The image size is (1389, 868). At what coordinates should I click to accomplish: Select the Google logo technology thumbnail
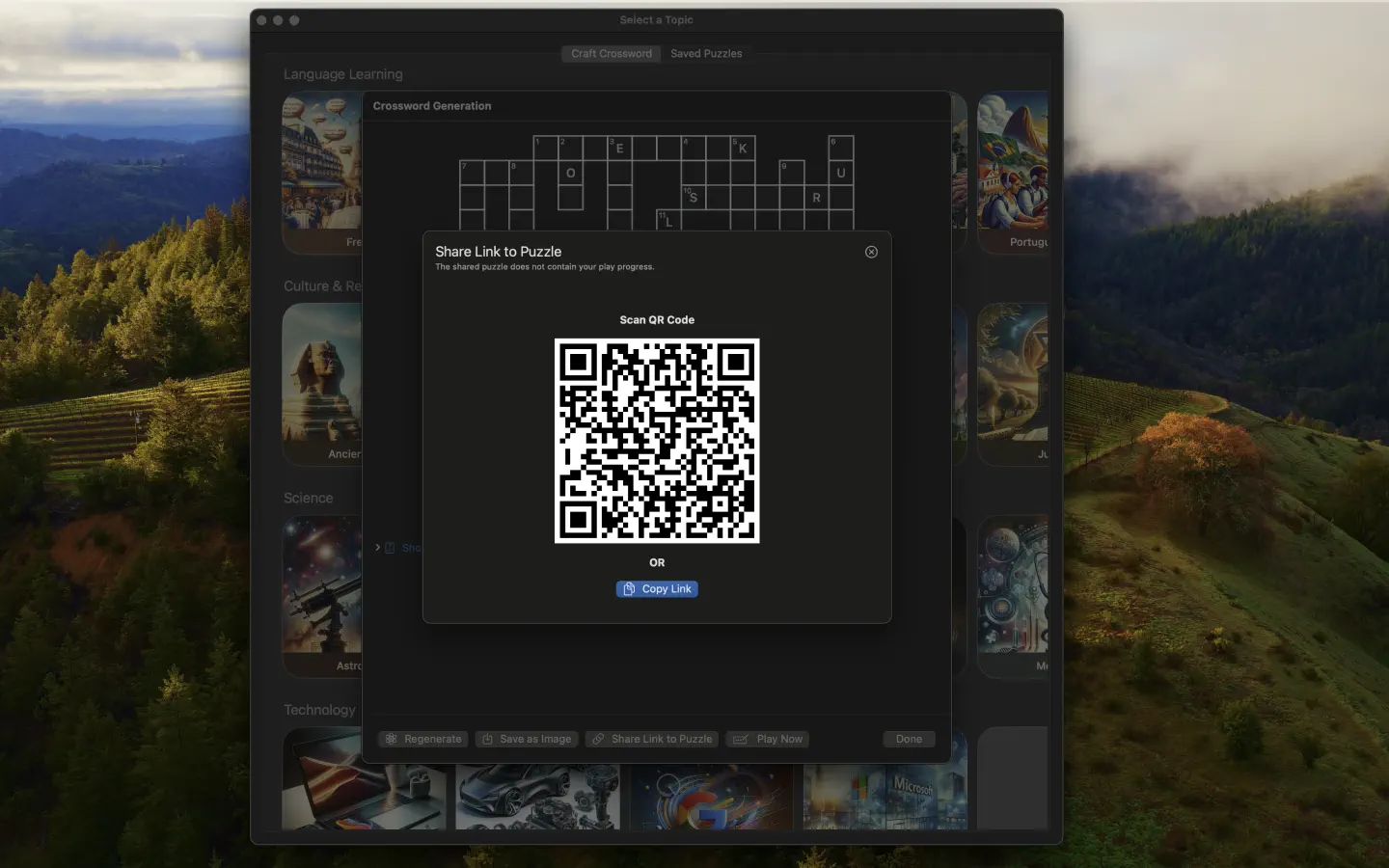712,798
